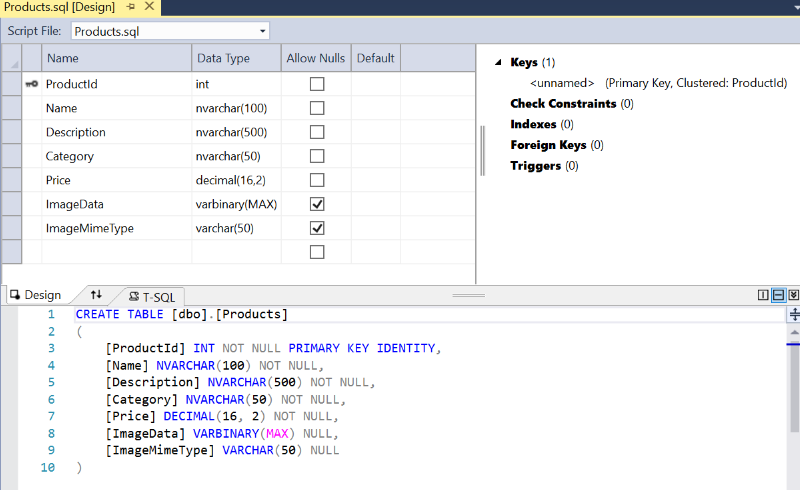Click the varchar(50) data type cell

pos(236,228)
